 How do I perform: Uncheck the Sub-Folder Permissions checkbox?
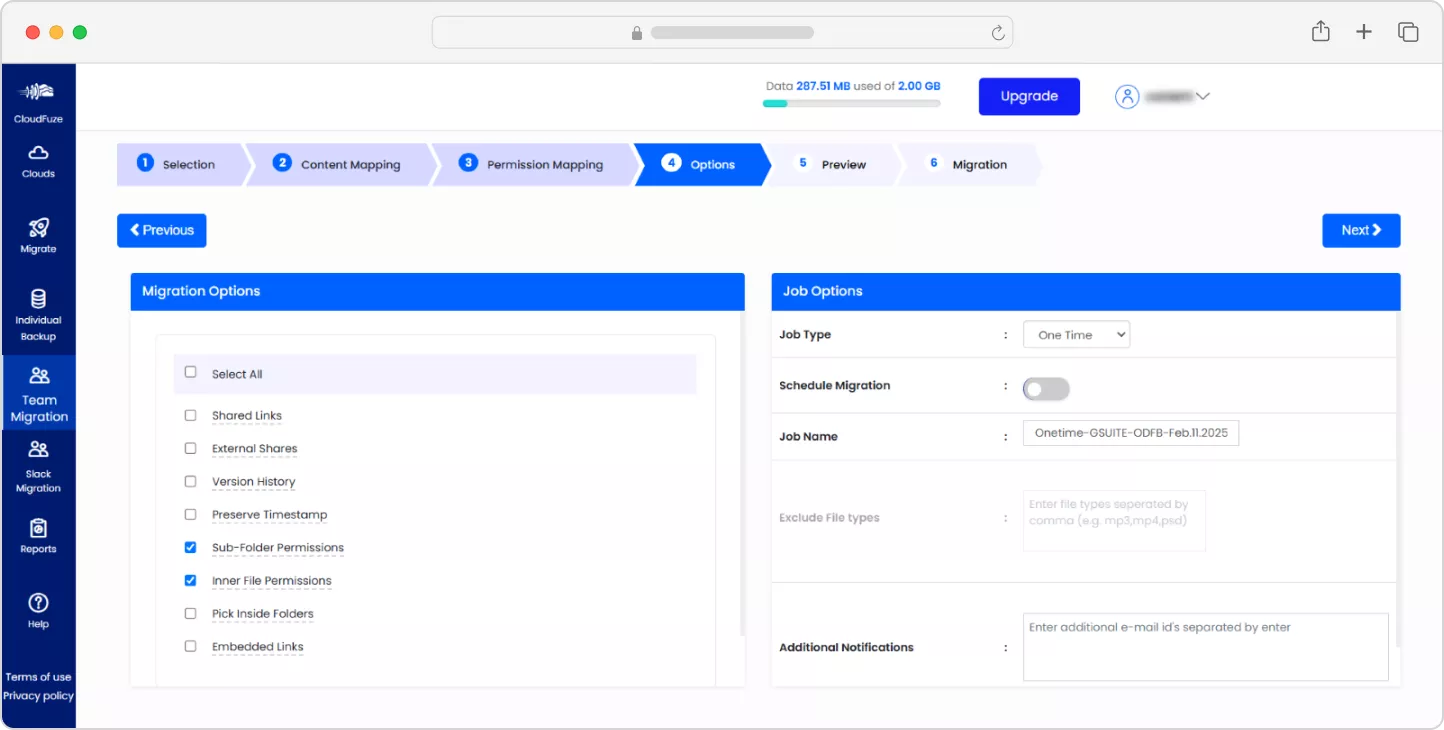190,547
